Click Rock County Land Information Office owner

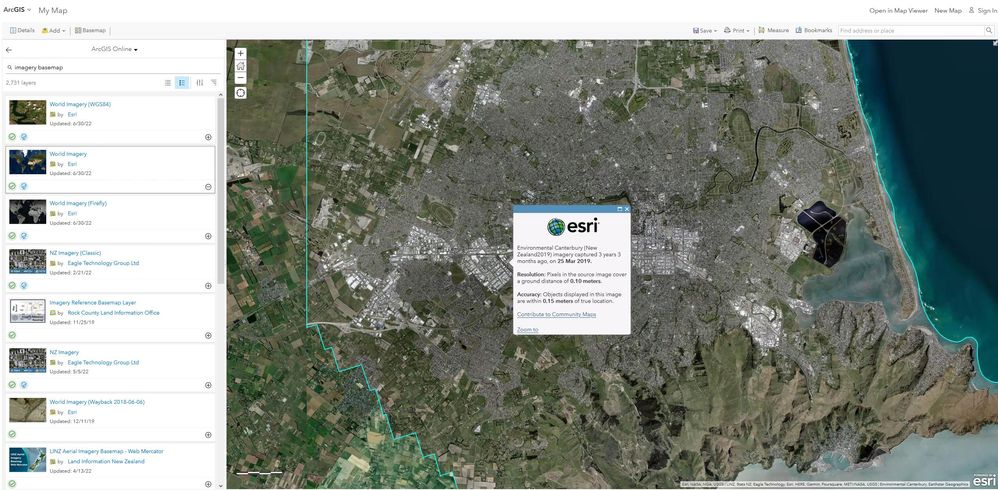(x=113, y=312)
